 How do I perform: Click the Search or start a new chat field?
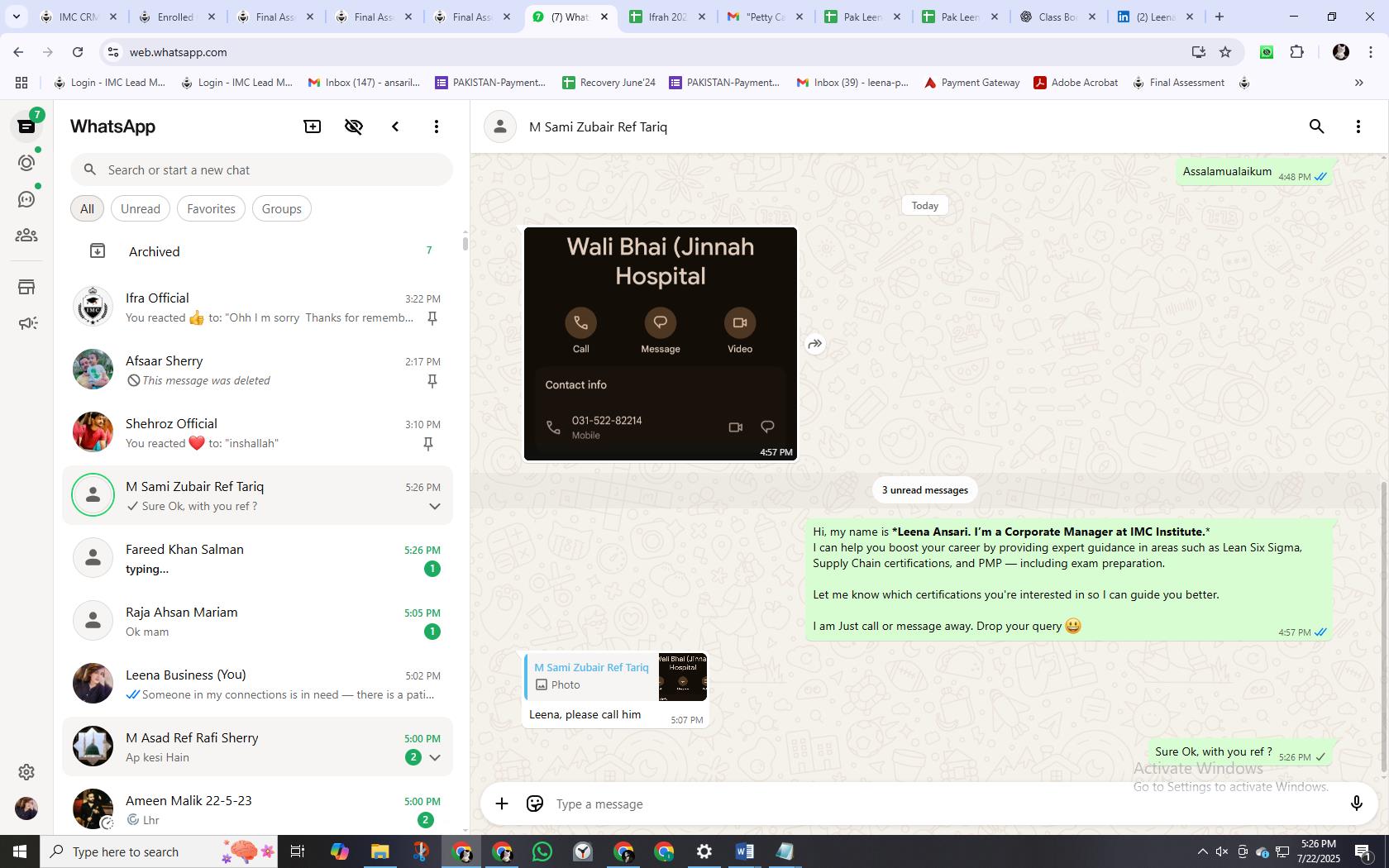click(261, 169)
